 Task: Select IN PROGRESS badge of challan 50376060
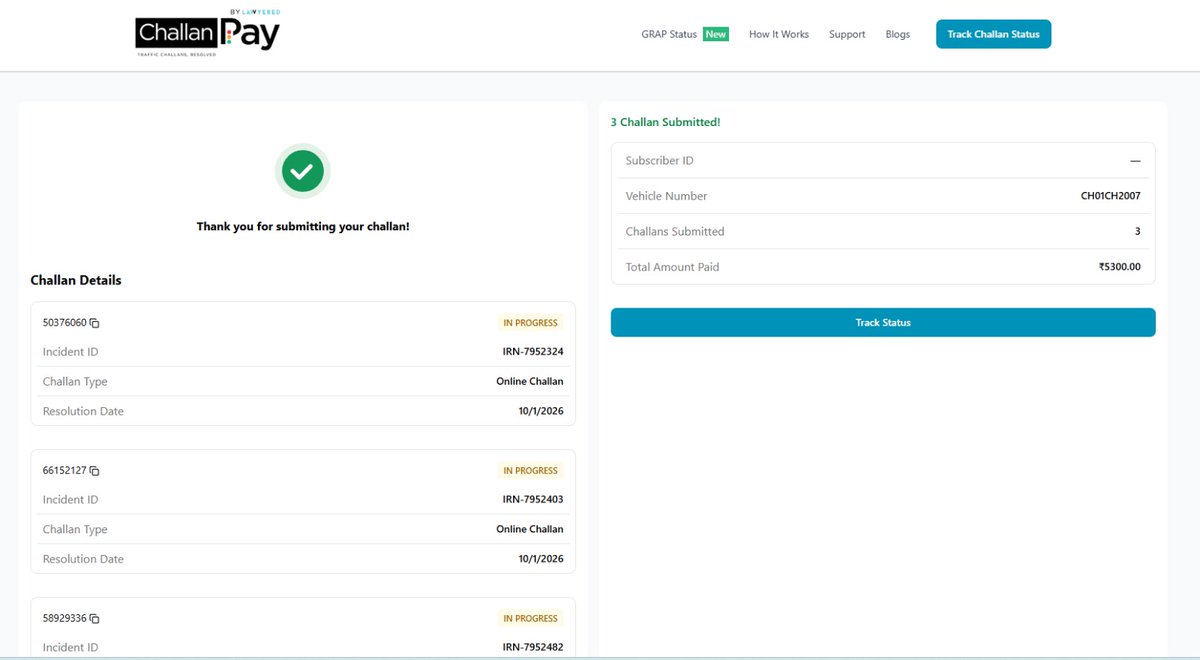[x=530, y=323]
